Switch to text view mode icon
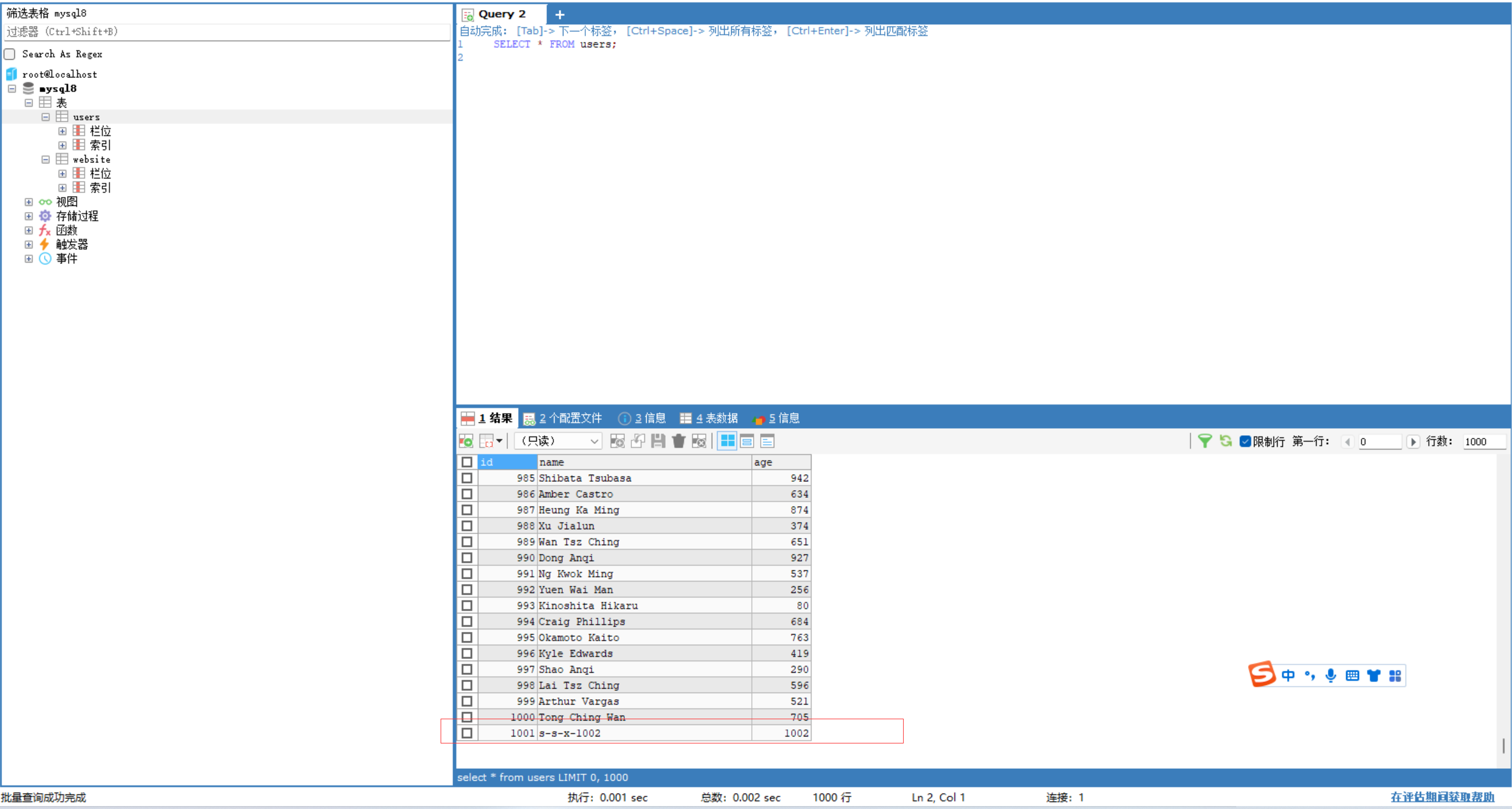The image size is (1512, 809). [x=767, y=441]
